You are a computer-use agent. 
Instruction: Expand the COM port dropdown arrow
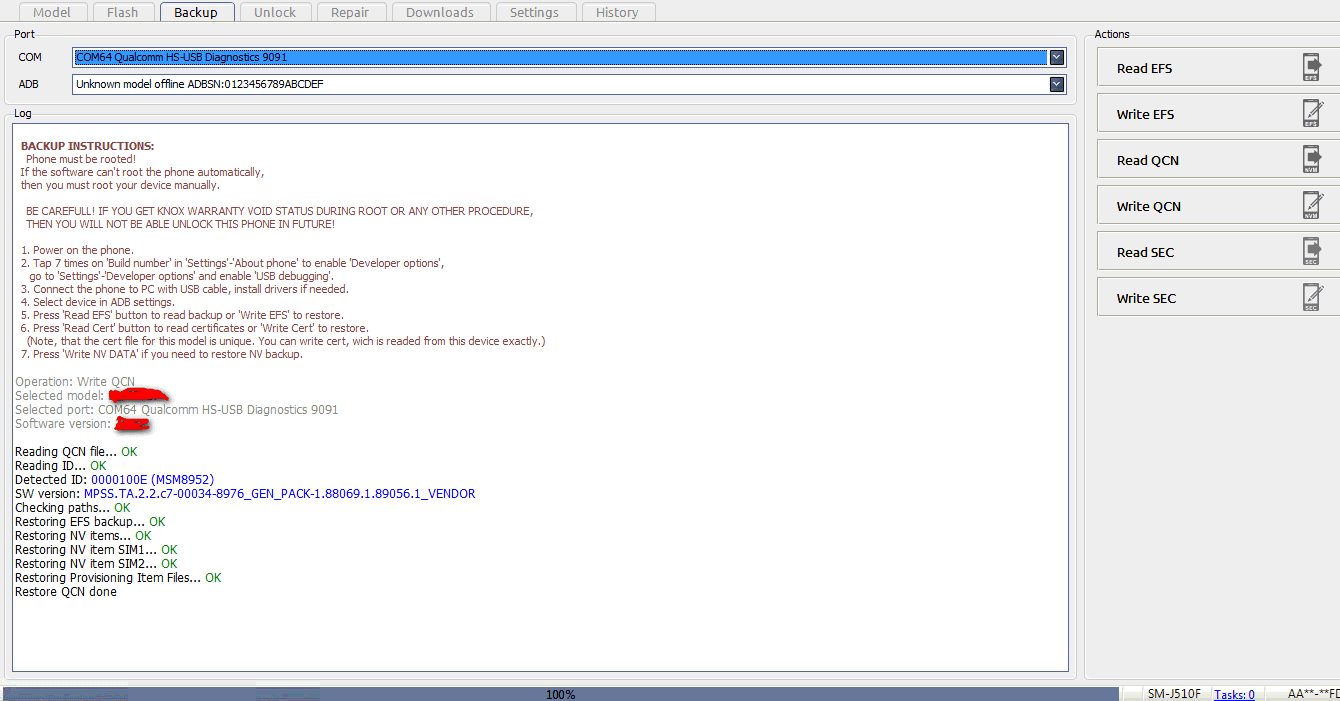point(1057,57)
